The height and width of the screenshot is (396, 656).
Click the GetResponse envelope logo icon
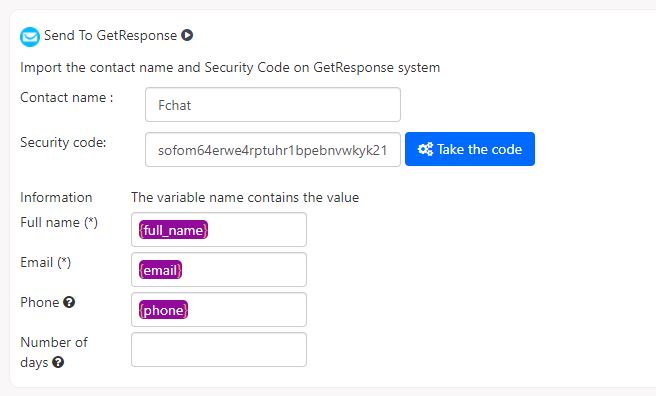[30, 37]
